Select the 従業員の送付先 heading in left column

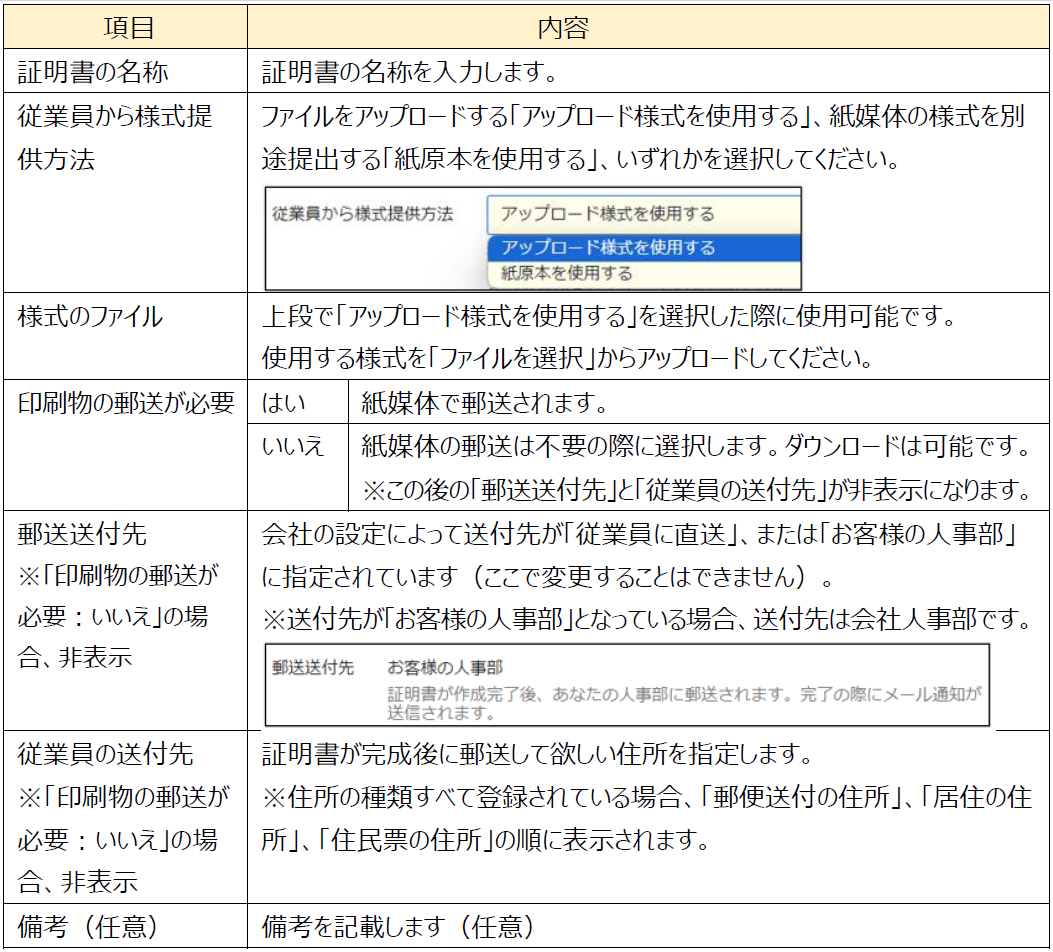106,753
